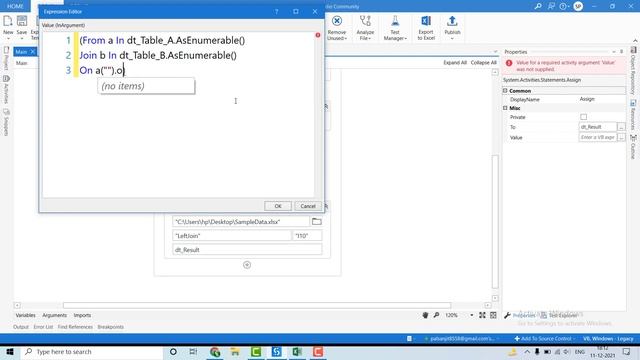640x360 pixels.
Task: Collapse the Common properties section
Action: 505,91
